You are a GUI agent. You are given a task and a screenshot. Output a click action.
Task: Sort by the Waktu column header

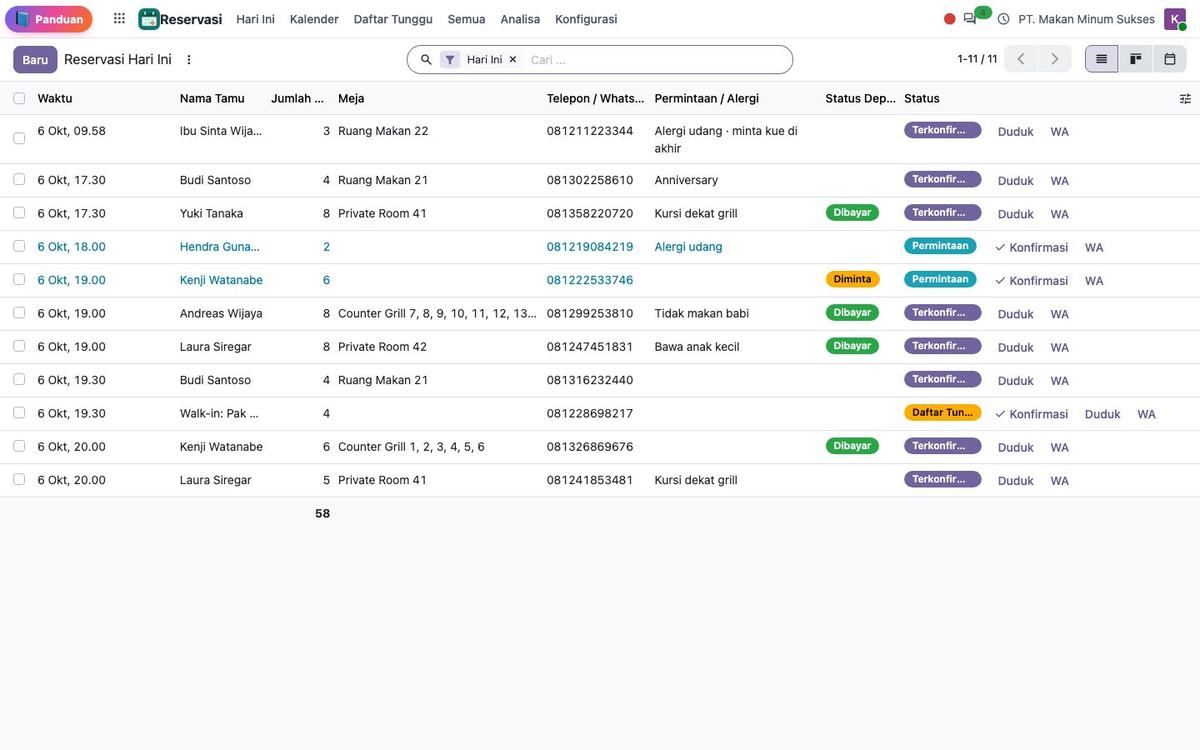(x=55, y=98)
